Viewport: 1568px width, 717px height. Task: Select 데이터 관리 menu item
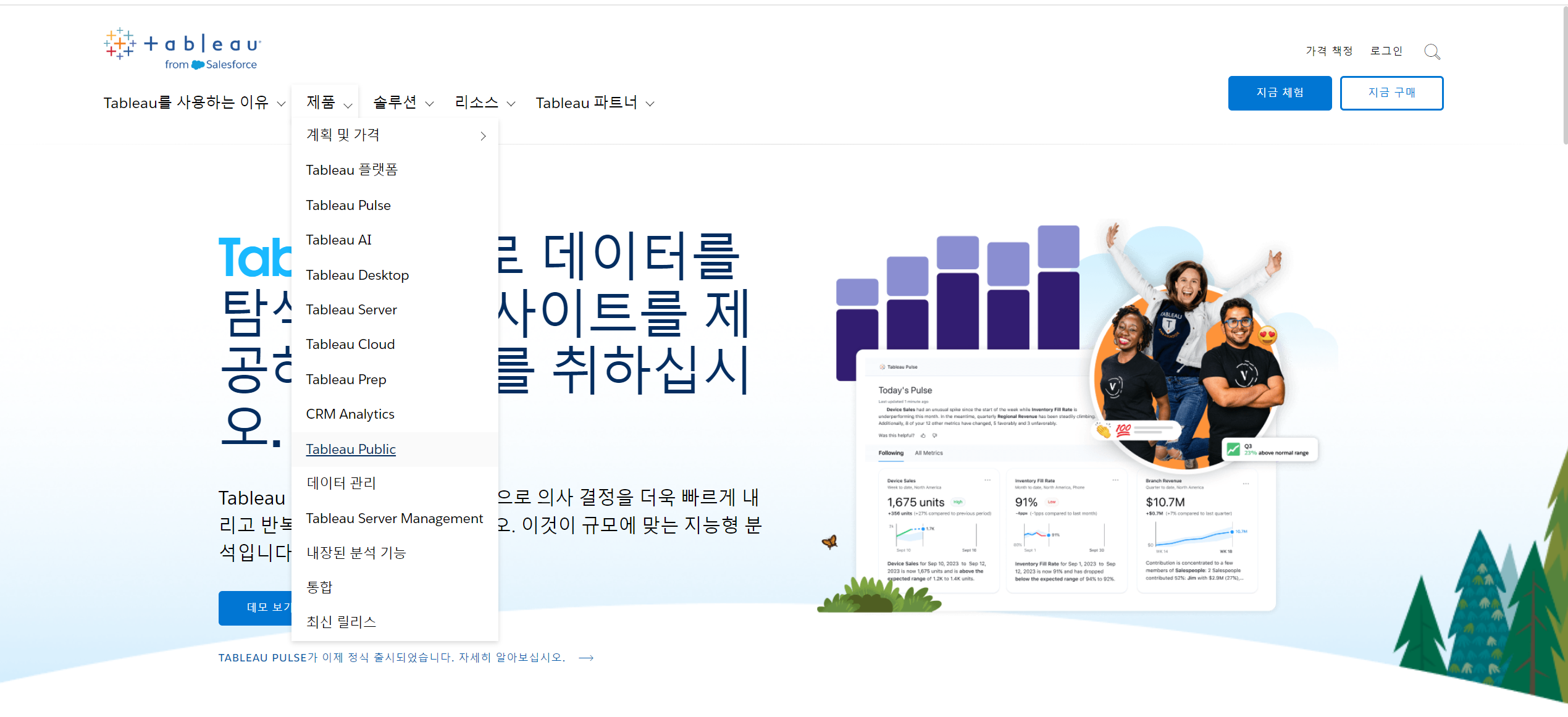pyautogui.click(x=395, y=484)
